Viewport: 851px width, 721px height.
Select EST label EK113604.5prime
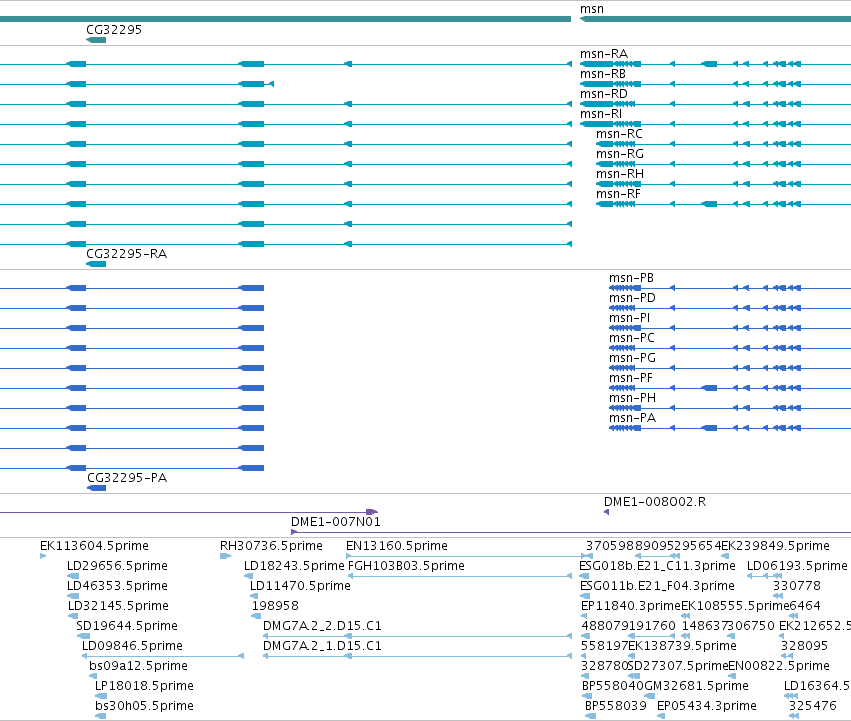[94, 546]
